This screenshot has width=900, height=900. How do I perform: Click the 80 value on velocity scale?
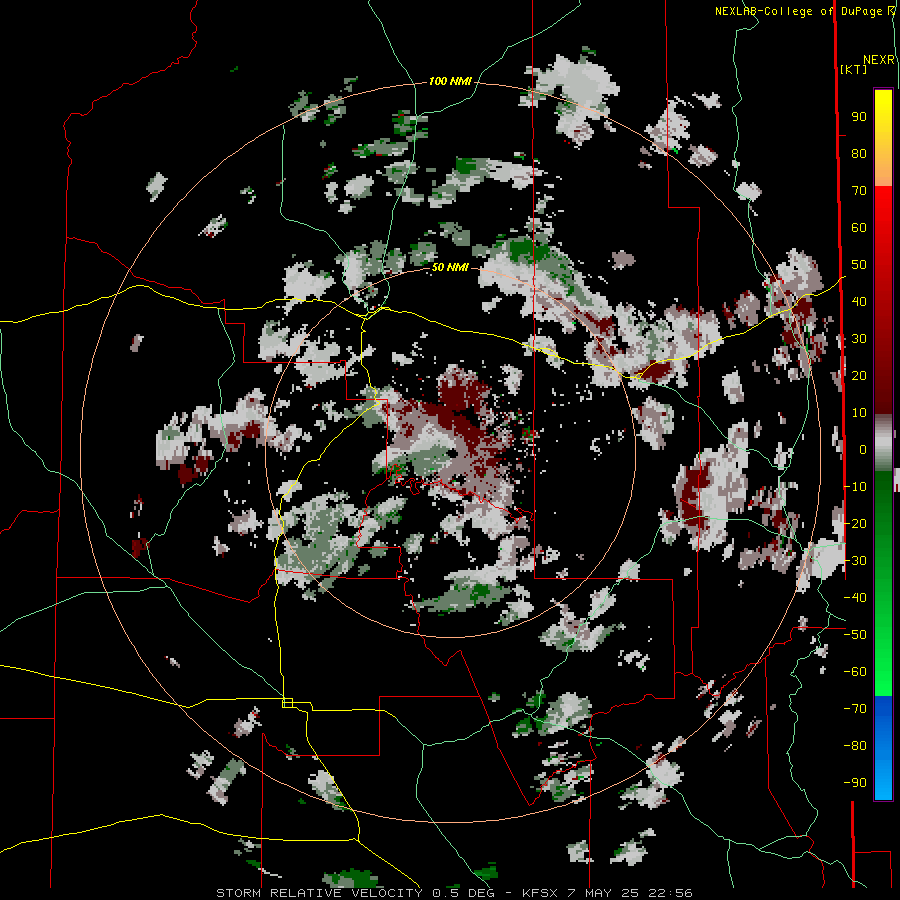coord(859,154)
